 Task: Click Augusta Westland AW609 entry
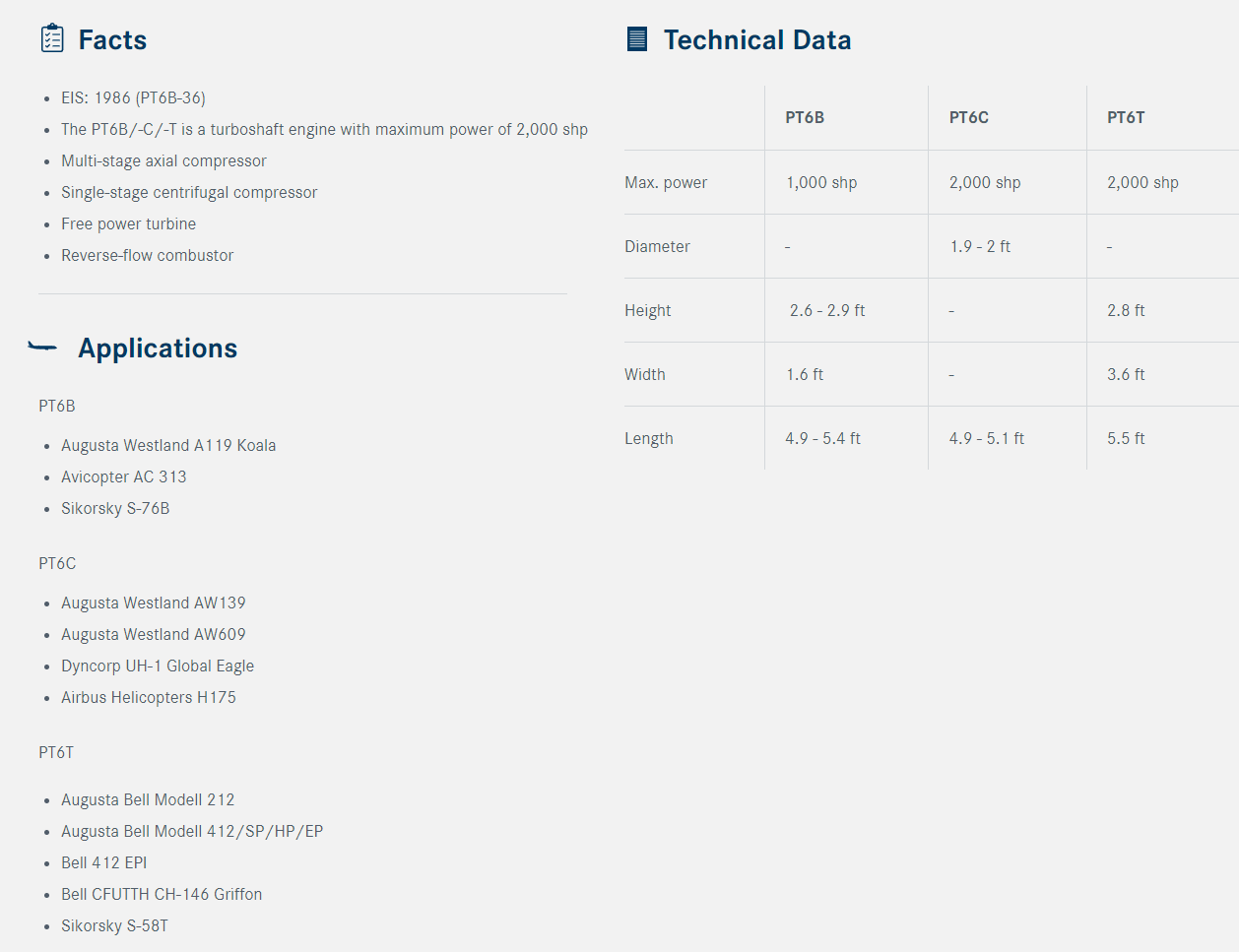click(154, 634)
